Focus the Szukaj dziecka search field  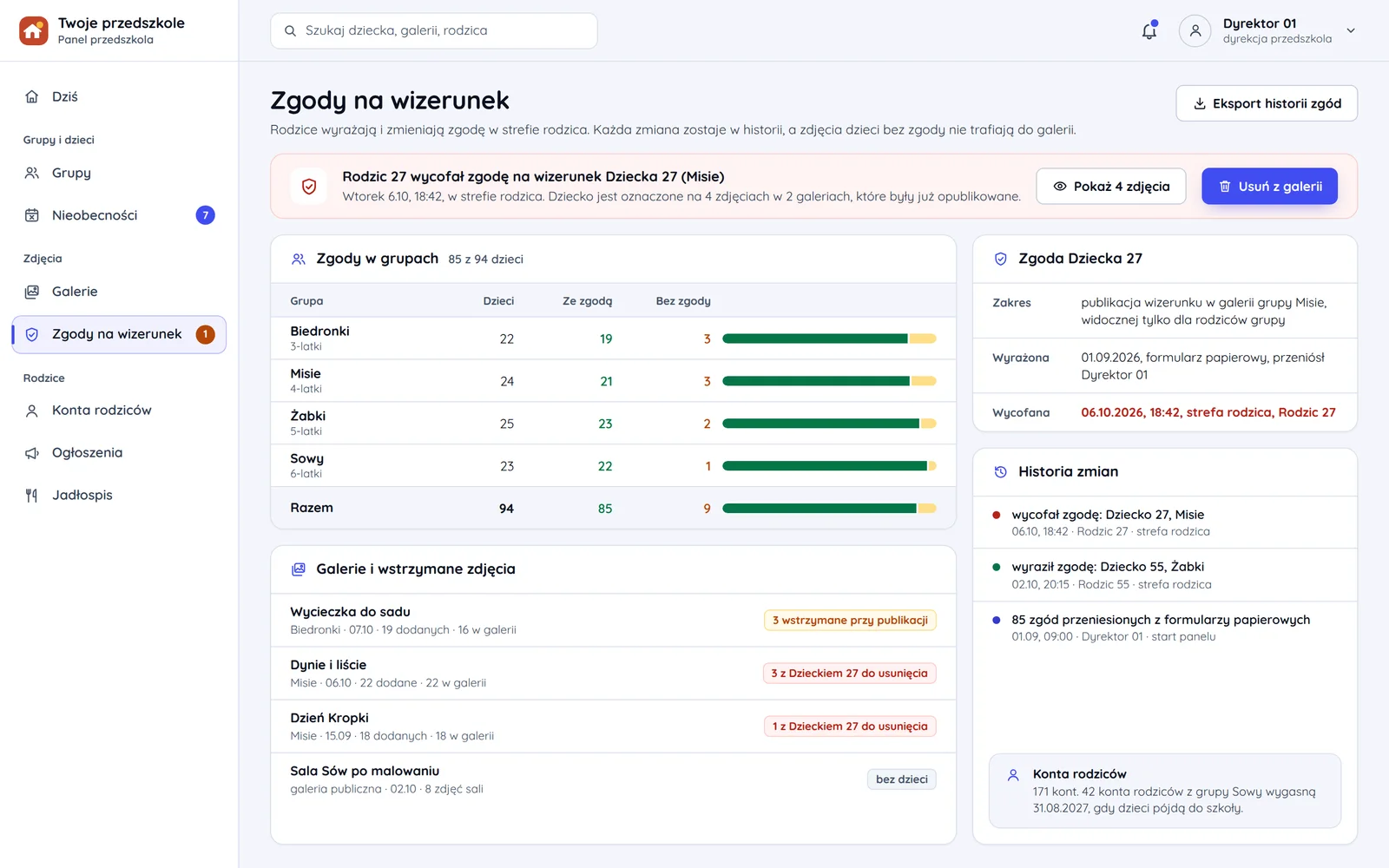click(434, 30)
